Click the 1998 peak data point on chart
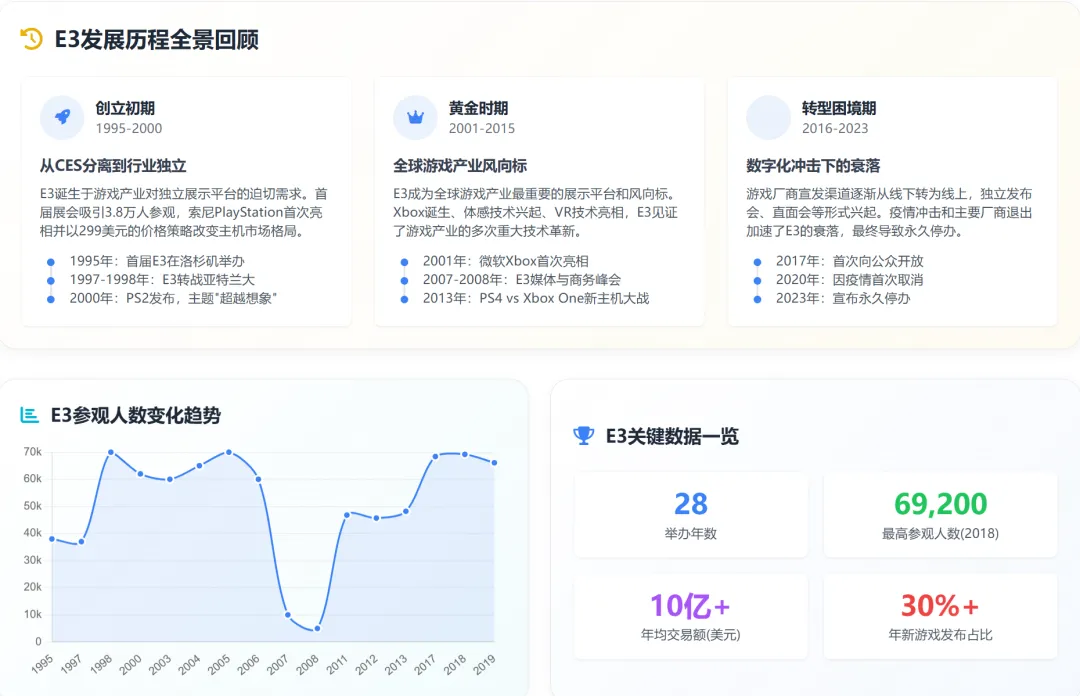The height and width of the screenshot is (696, 1080). [111, 452]
